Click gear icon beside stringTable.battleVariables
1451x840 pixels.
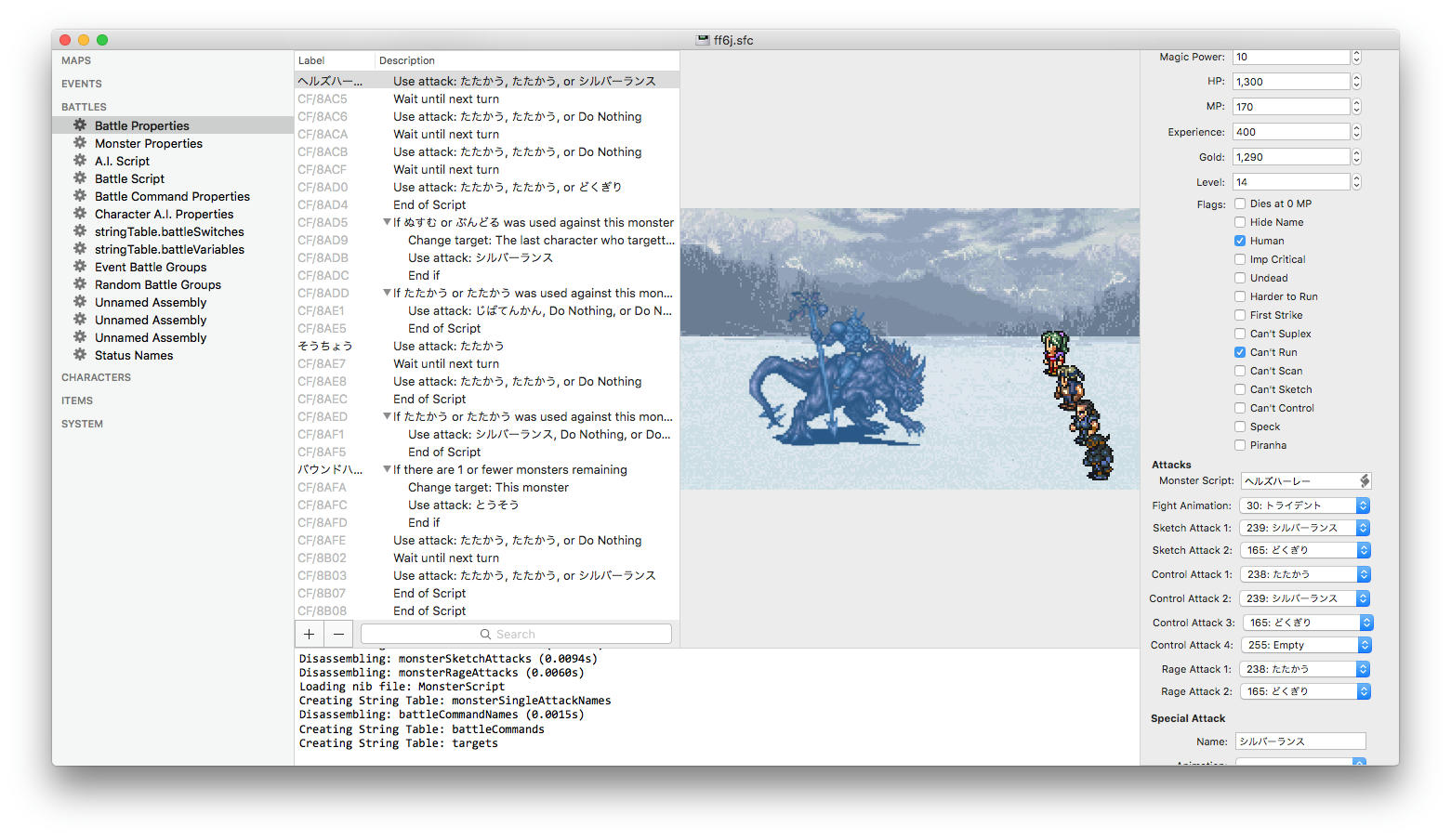coord(80,249)
